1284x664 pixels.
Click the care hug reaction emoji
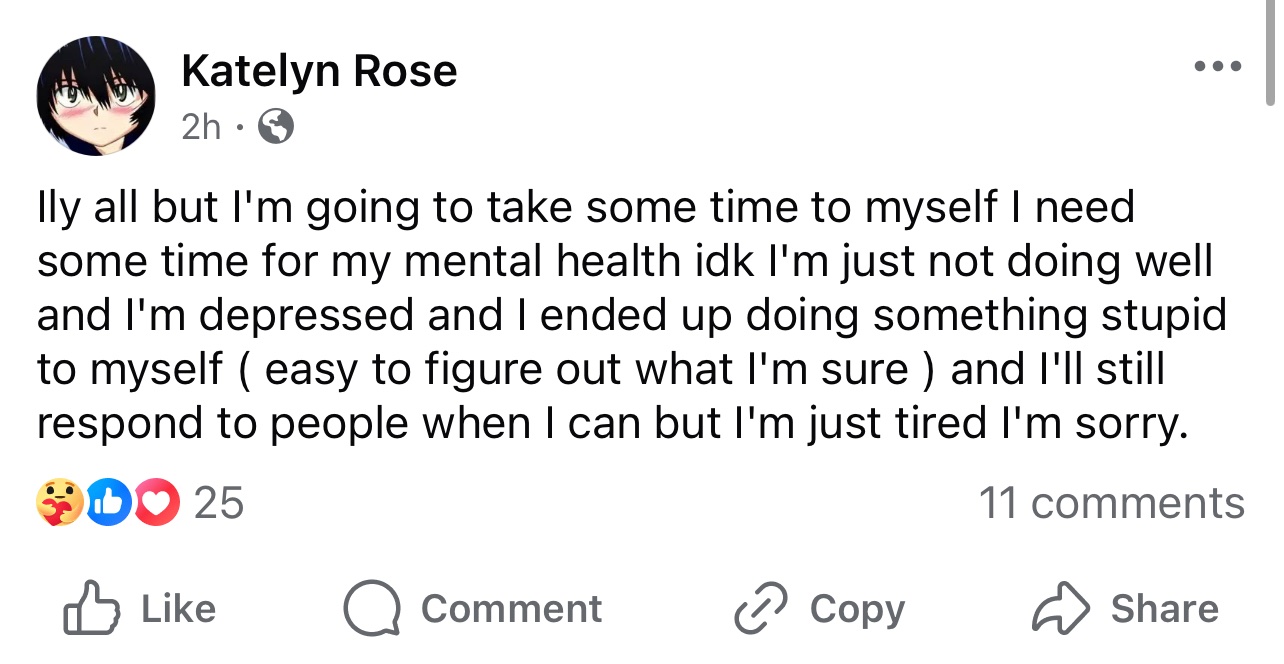click(60, 503)
